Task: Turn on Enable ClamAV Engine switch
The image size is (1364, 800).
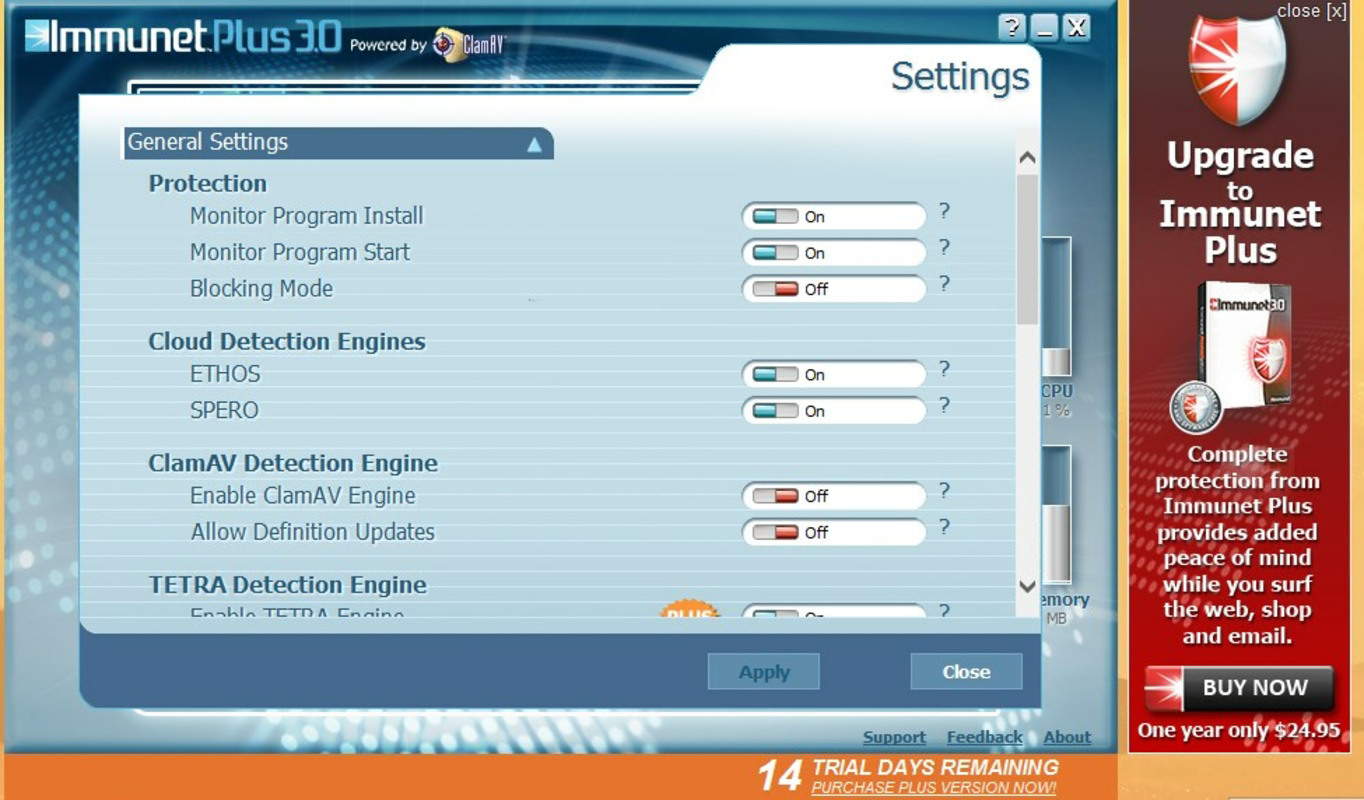Action: point(775,496)
